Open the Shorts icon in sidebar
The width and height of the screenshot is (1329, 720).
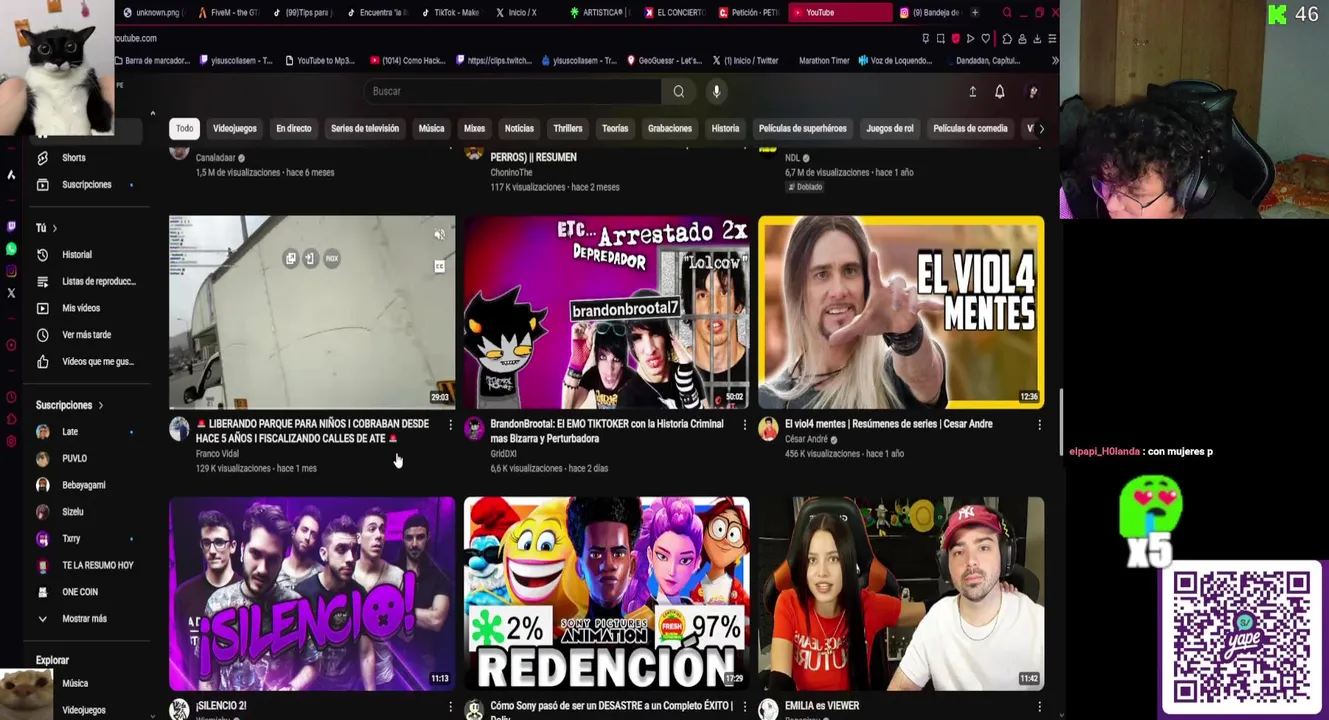point(42,158)
